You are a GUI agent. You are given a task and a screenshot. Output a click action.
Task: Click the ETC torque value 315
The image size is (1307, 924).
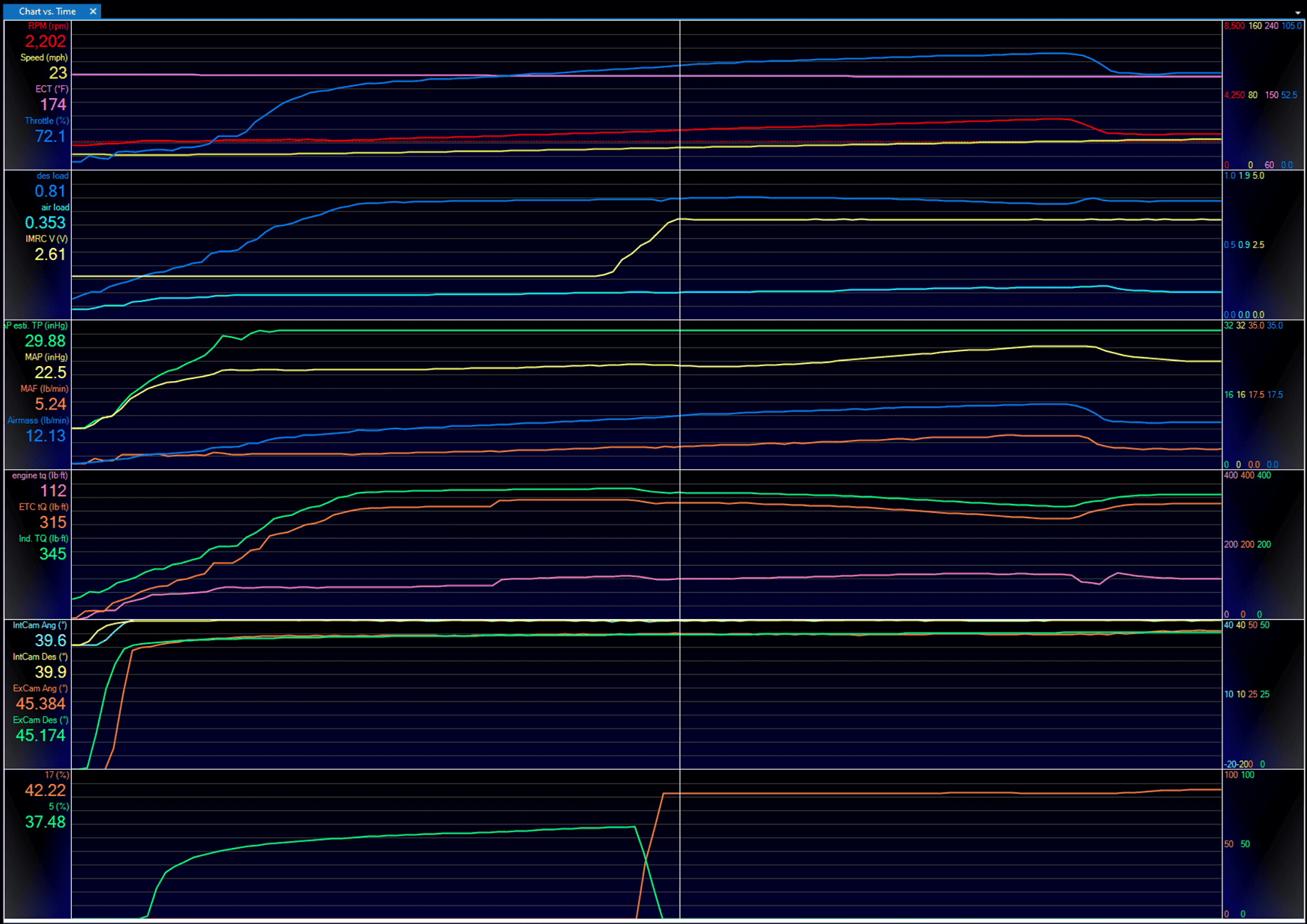tap(53, 522)
